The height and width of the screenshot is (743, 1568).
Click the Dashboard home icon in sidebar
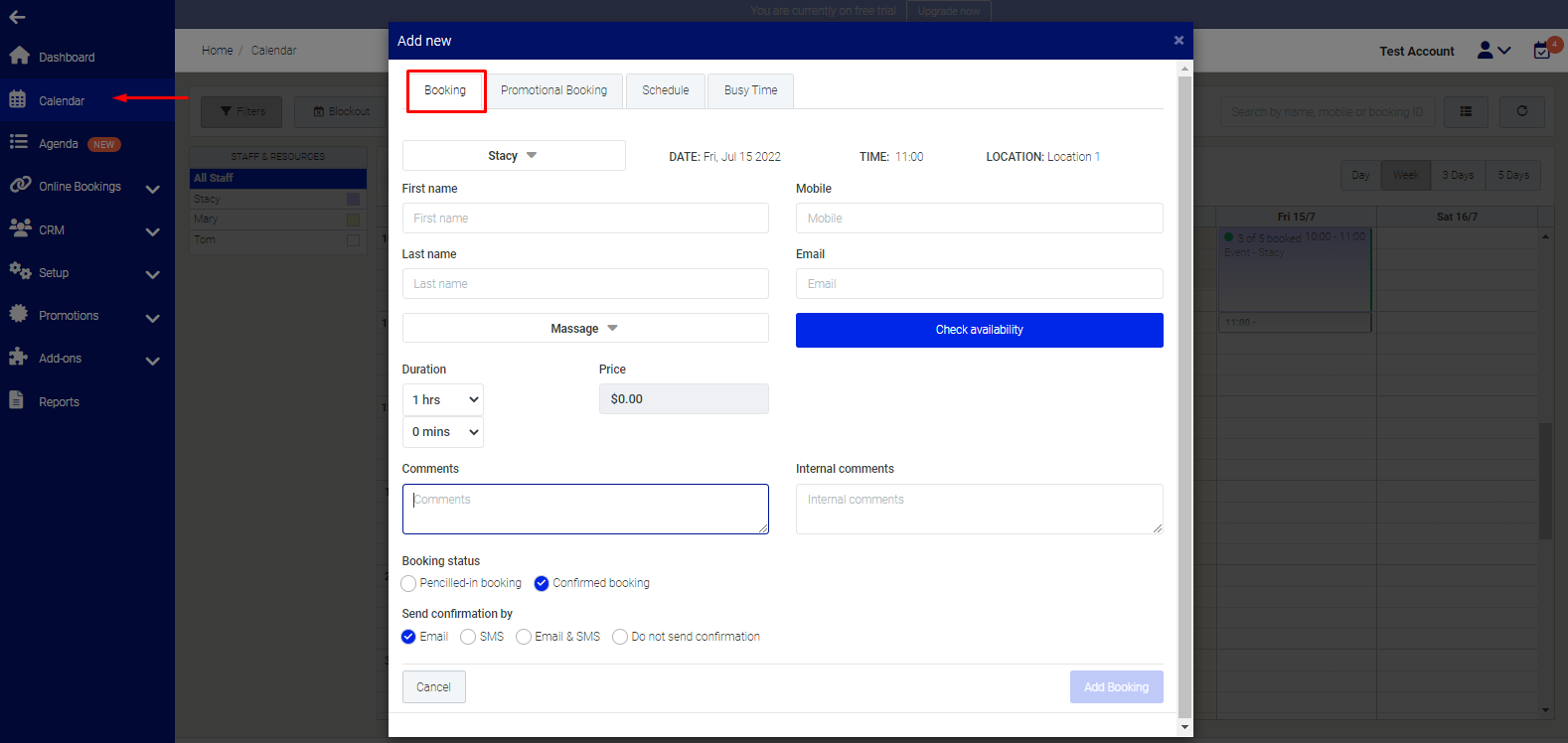tap(19, 56)
